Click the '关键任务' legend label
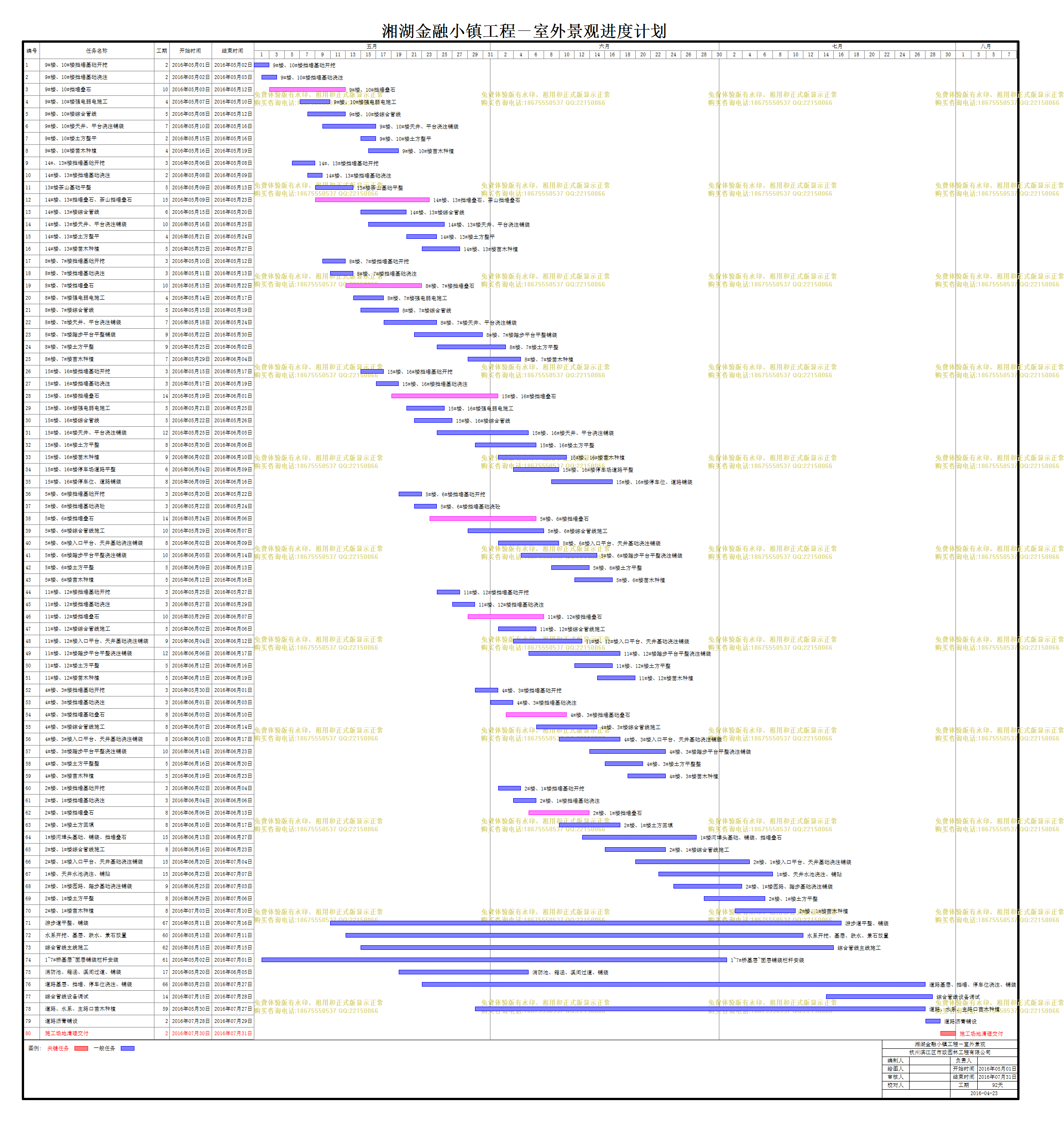1064x1121 pixels. 58,1048
